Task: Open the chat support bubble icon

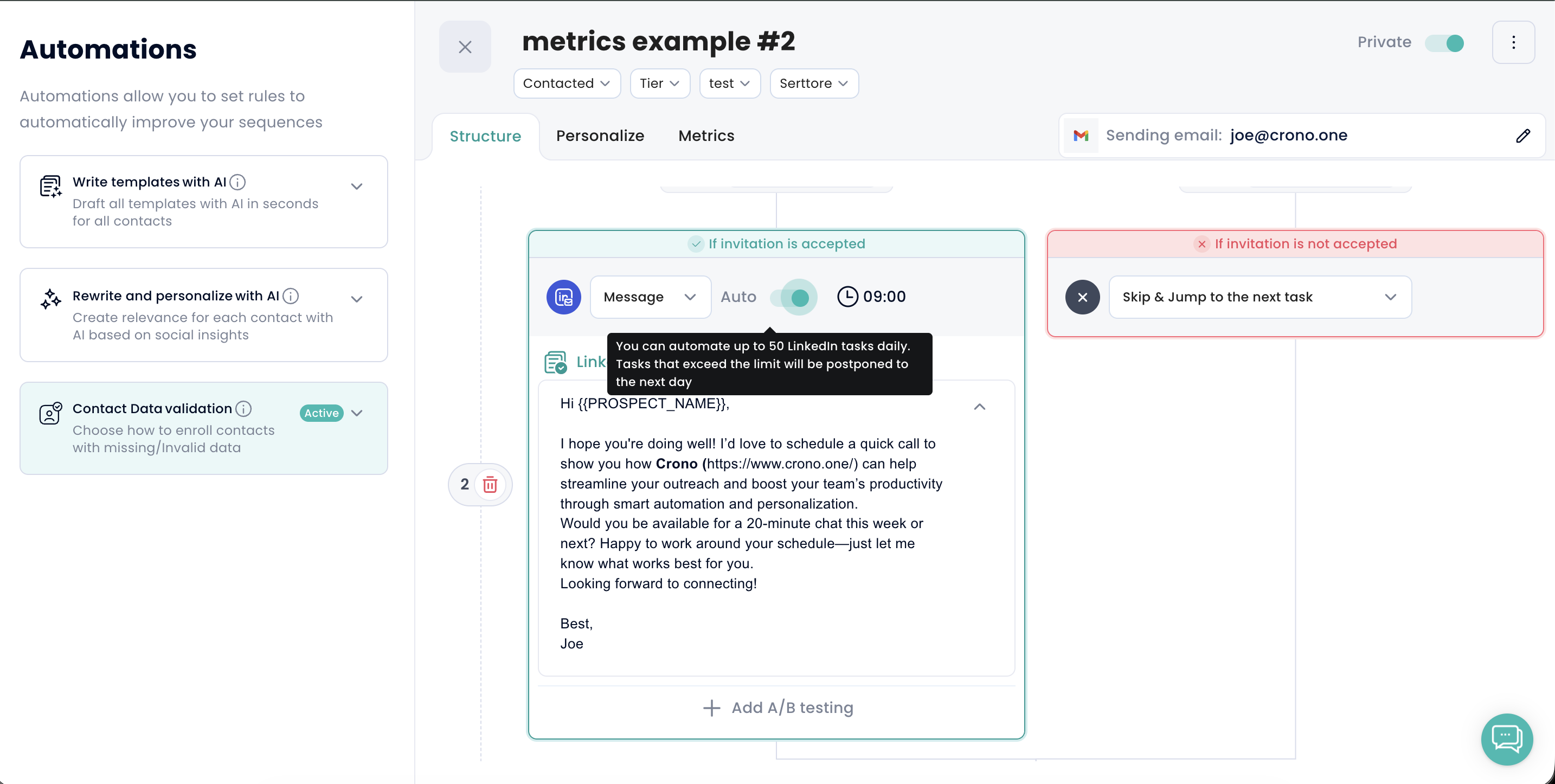Action: [x=1506, y=739]
